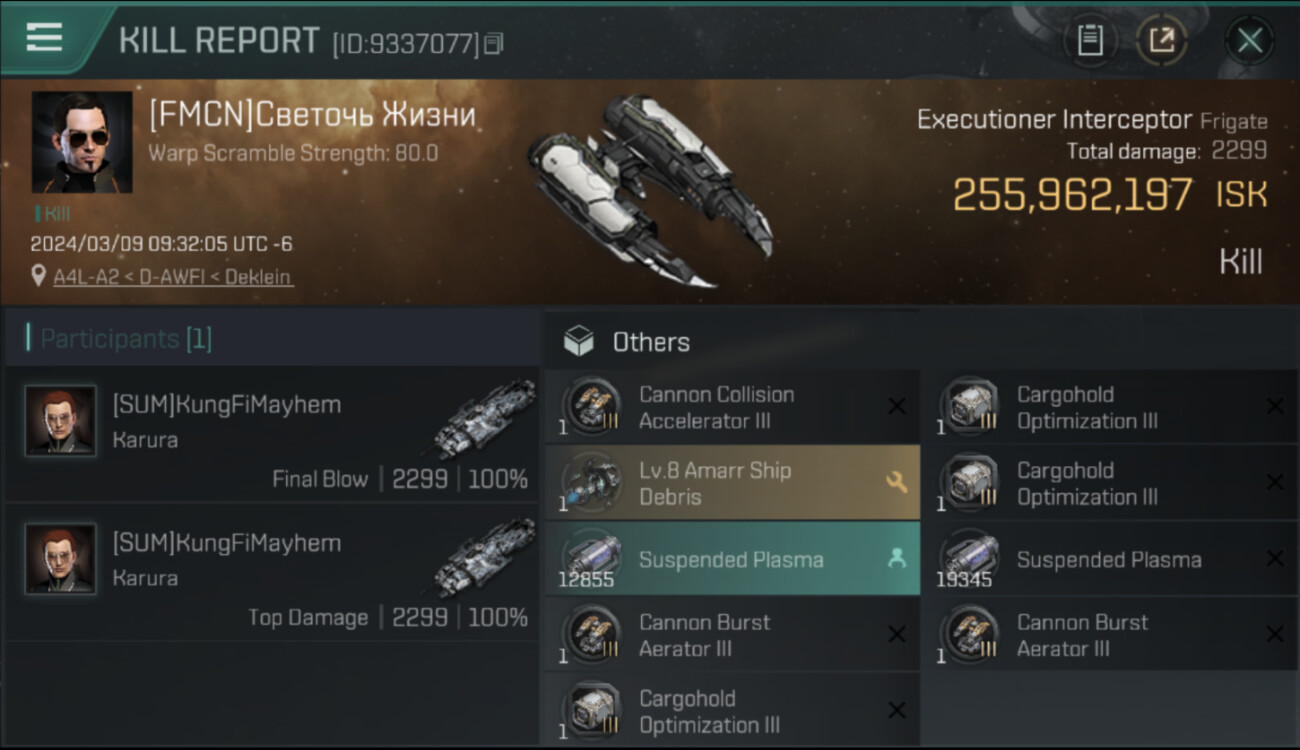Select Cannon Collision Accelerator III item
1300x750 pixels.
pos(732,407)
